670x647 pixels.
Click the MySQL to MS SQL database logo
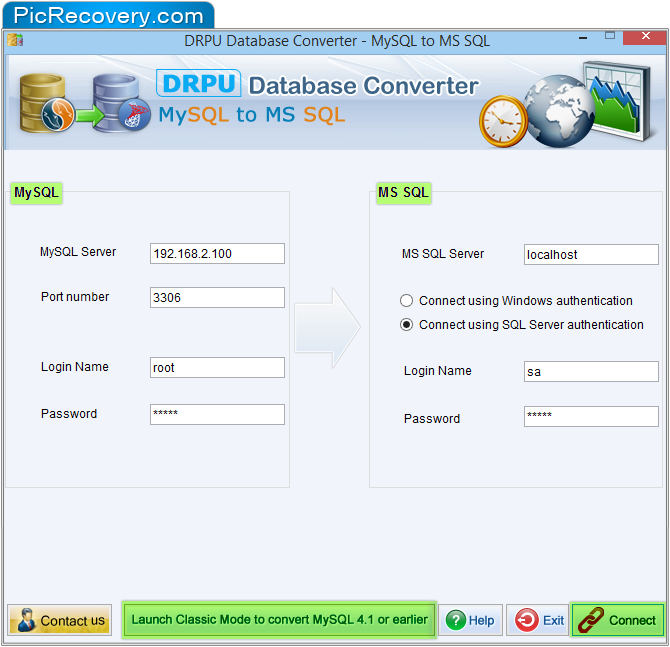(85, 103)
